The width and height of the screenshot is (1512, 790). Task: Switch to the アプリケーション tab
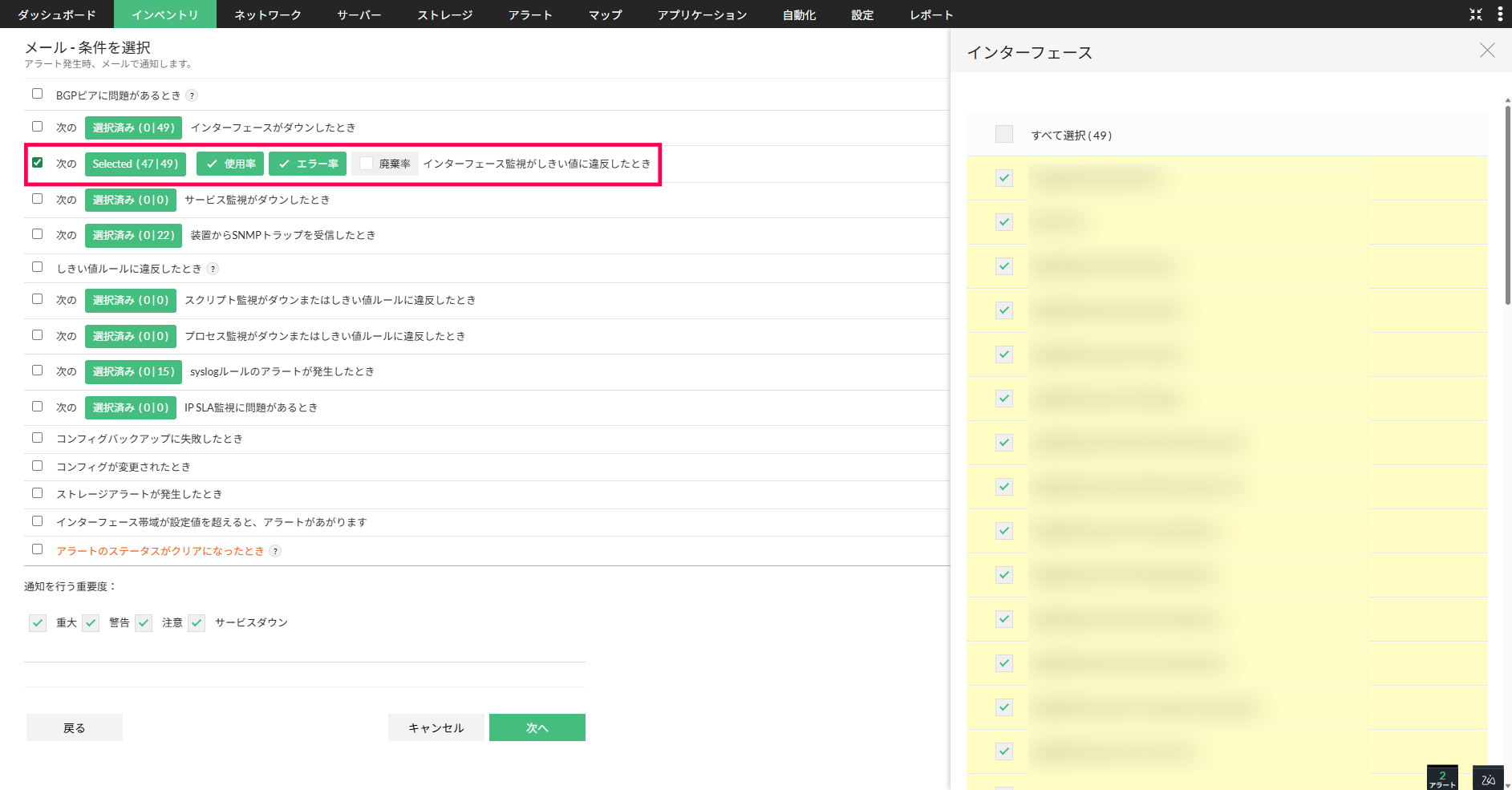click(703, 14)
